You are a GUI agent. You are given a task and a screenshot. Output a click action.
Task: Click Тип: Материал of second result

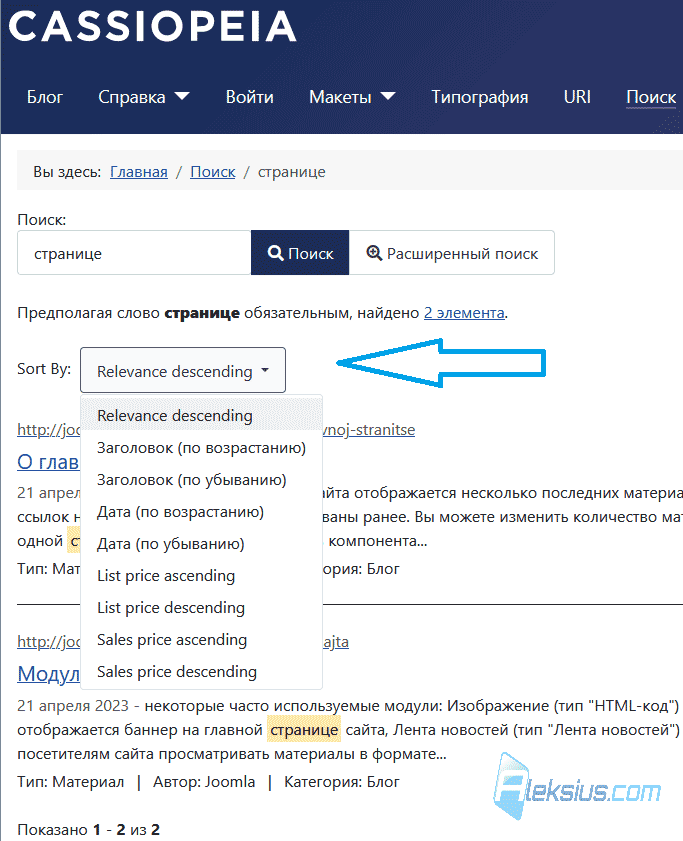tap(70, 782)
